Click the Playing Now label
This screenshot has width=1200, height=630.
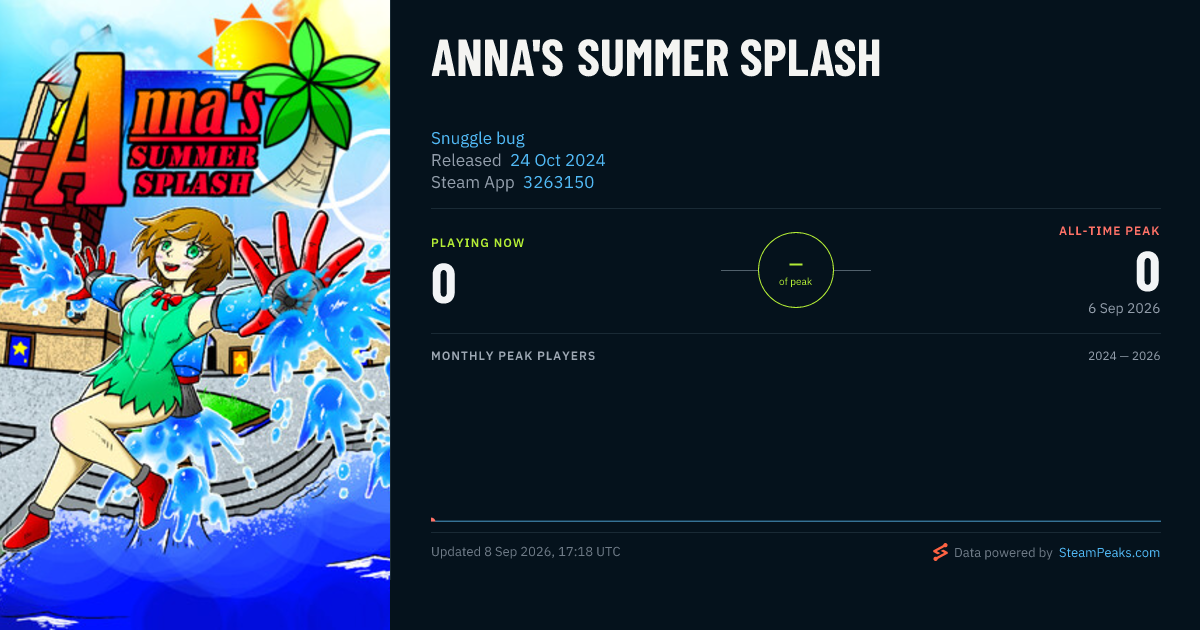pyautogui.click(x=478, y=243)
